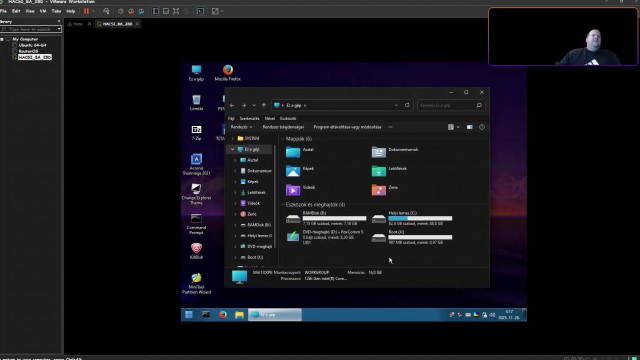Open the recent locations dropdown arrow
Viewport: 640px width, 360px height.
254,105
